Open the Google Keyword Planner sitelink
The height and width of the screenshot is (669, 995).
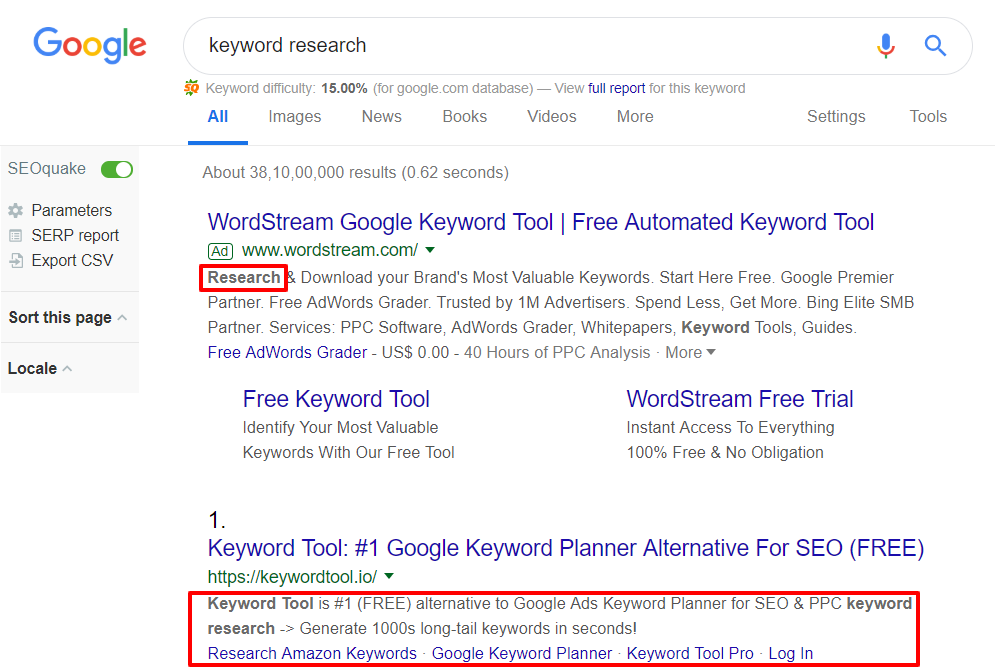[x=522, y=653]
